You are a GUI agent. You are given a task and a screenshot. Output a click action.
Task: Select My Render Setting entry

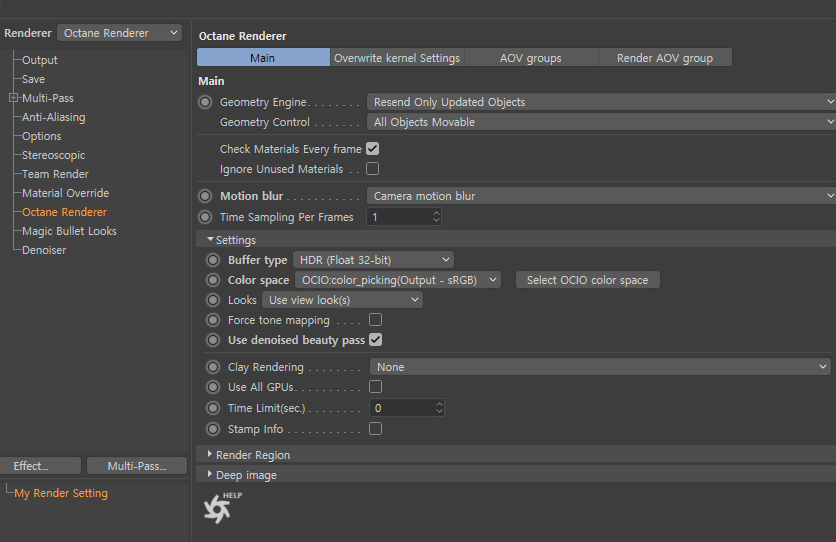pyautogui.click(x=61, y=494)
